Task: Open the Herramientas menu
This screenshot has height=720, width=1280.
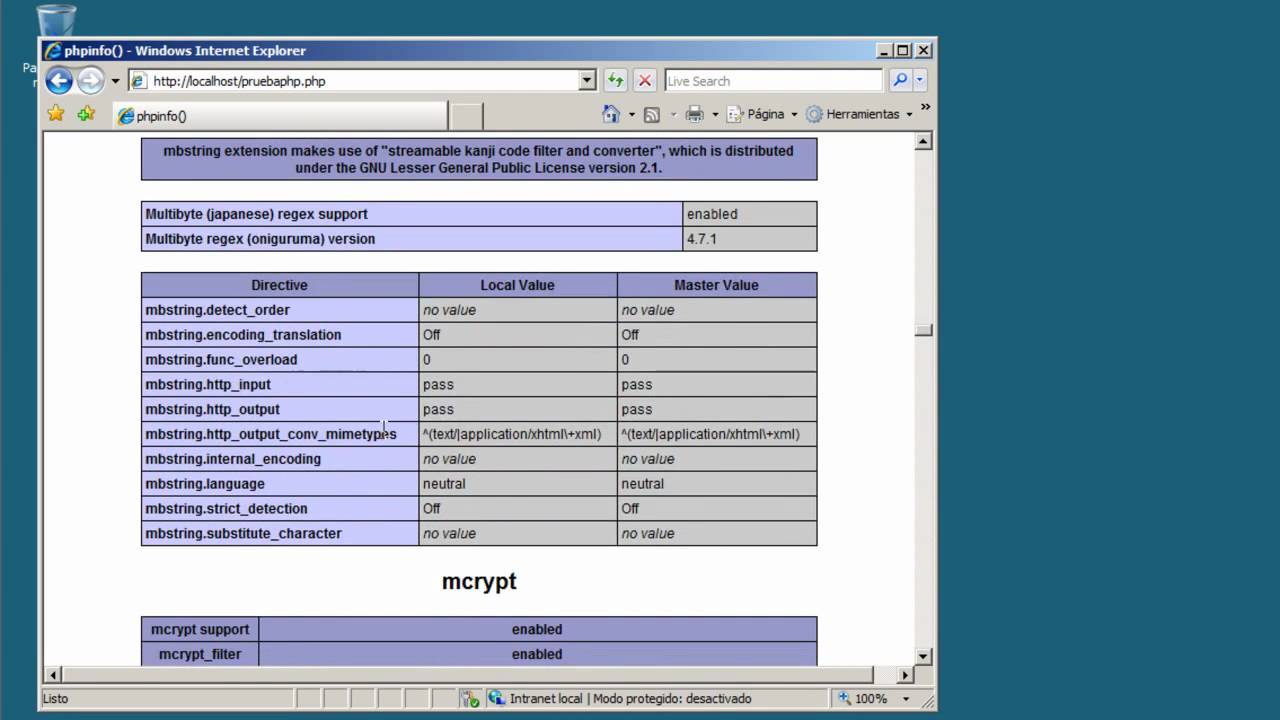Action: pyautogui.click(x=860, y=114)
